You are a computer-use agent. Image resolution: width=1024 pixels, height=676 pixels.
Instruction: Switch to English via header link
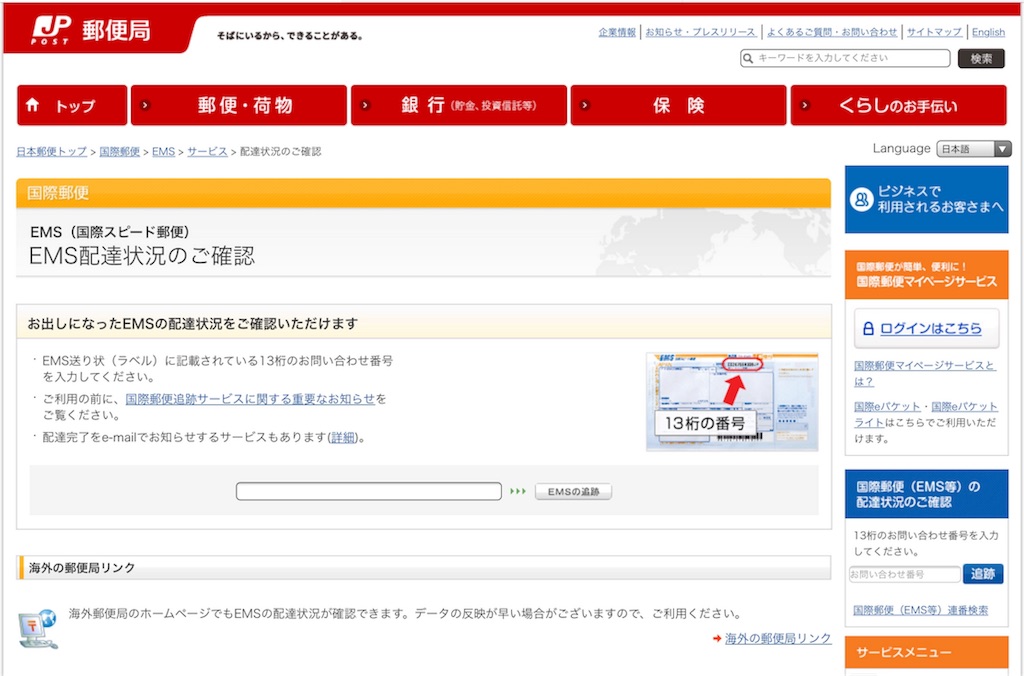point(987,32)
